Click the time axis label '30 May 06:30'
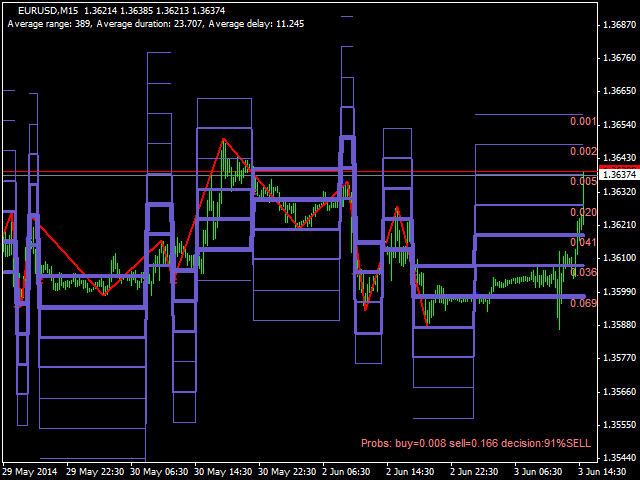Image resolution: width=640 pixels, height=480 pixels. 159,472
